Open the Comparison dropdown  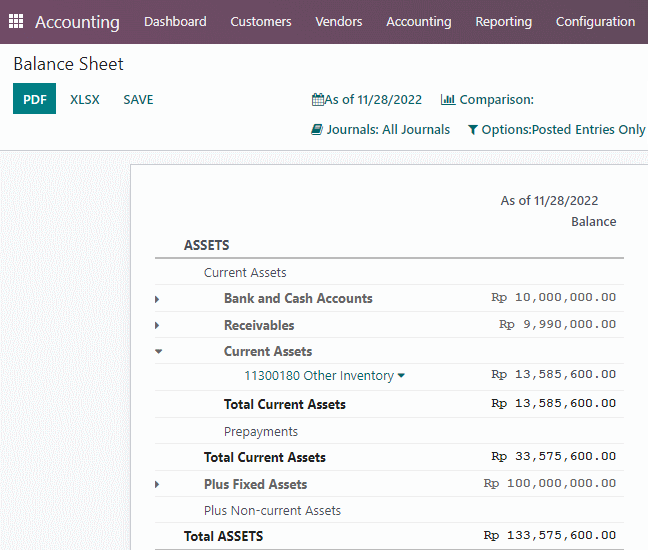487,100
